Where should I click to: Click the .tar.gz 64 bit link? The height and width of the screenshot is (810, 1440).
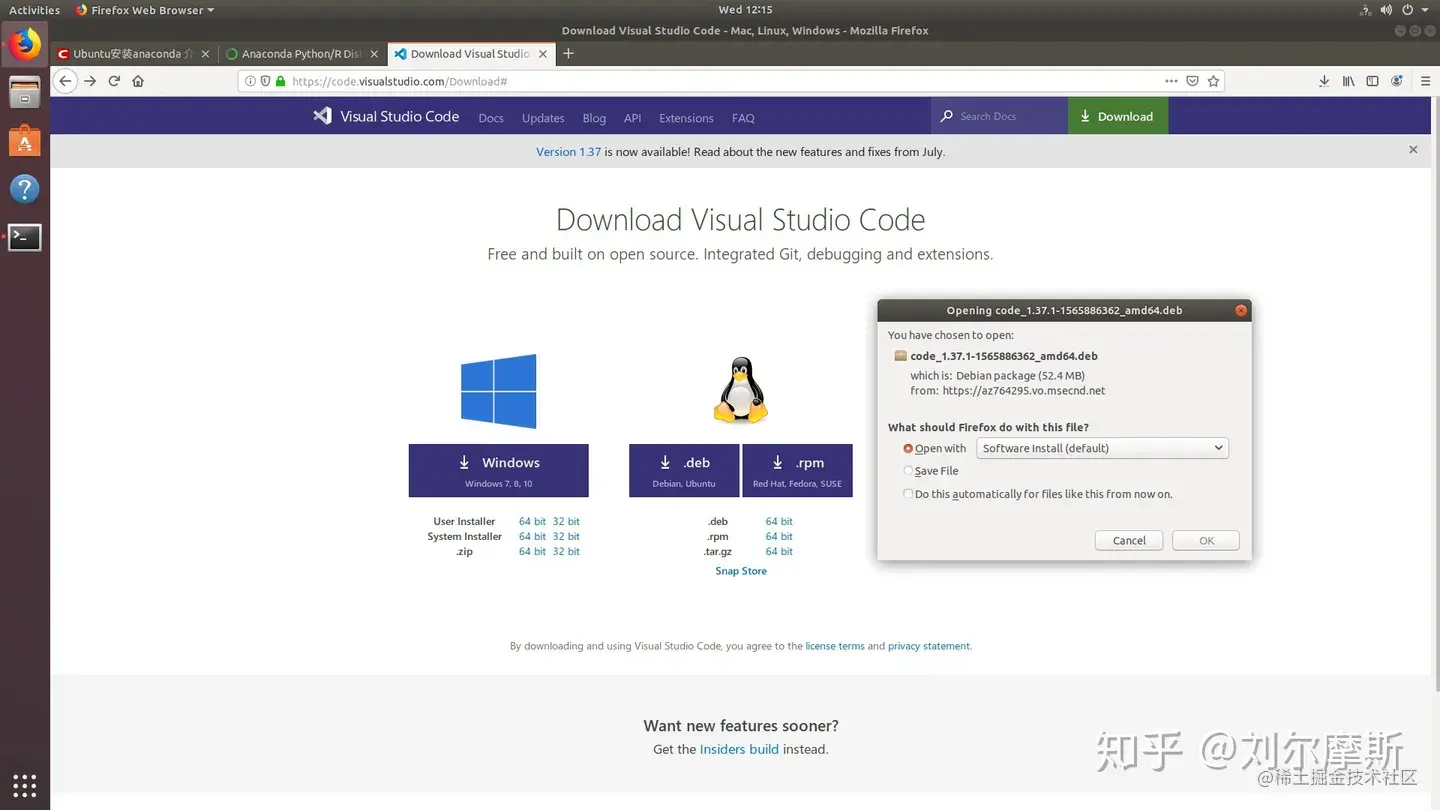pyautogui.click(x=779, y=551)
